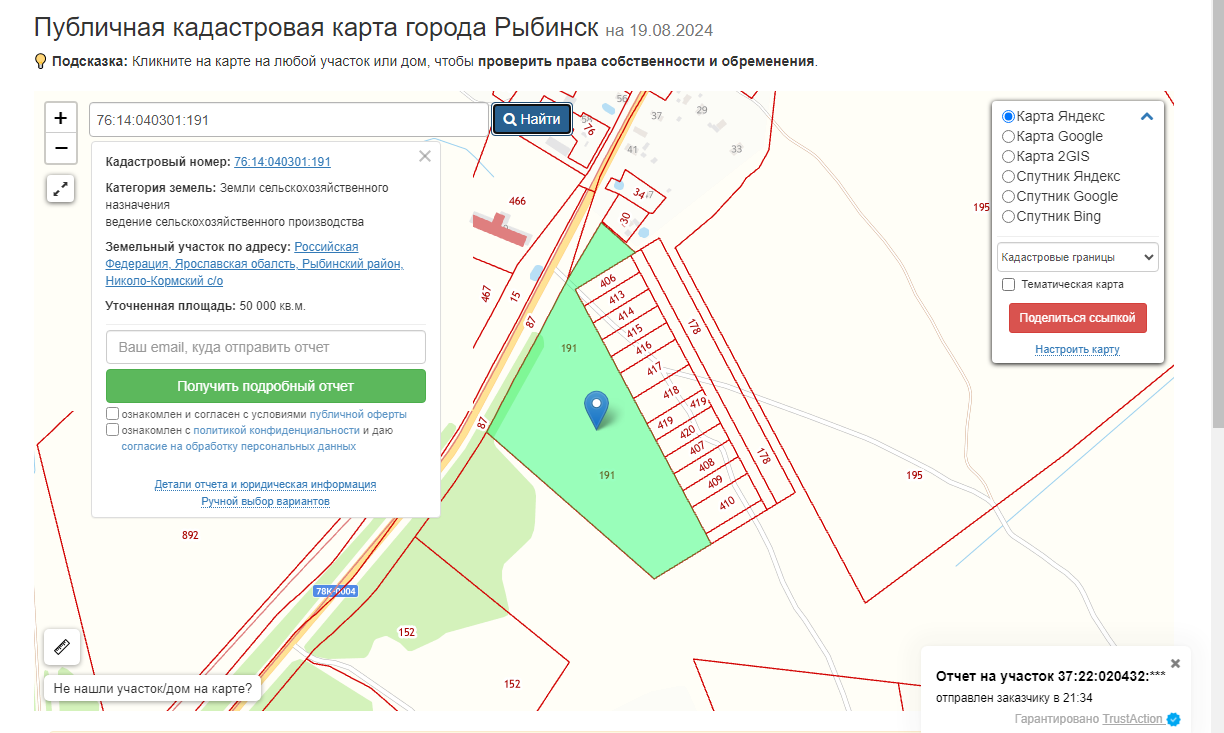Accept the публичной оферты terms checkbox
Screen dimensions: 1224x733
pyautogui.click(x=113, y=414)
